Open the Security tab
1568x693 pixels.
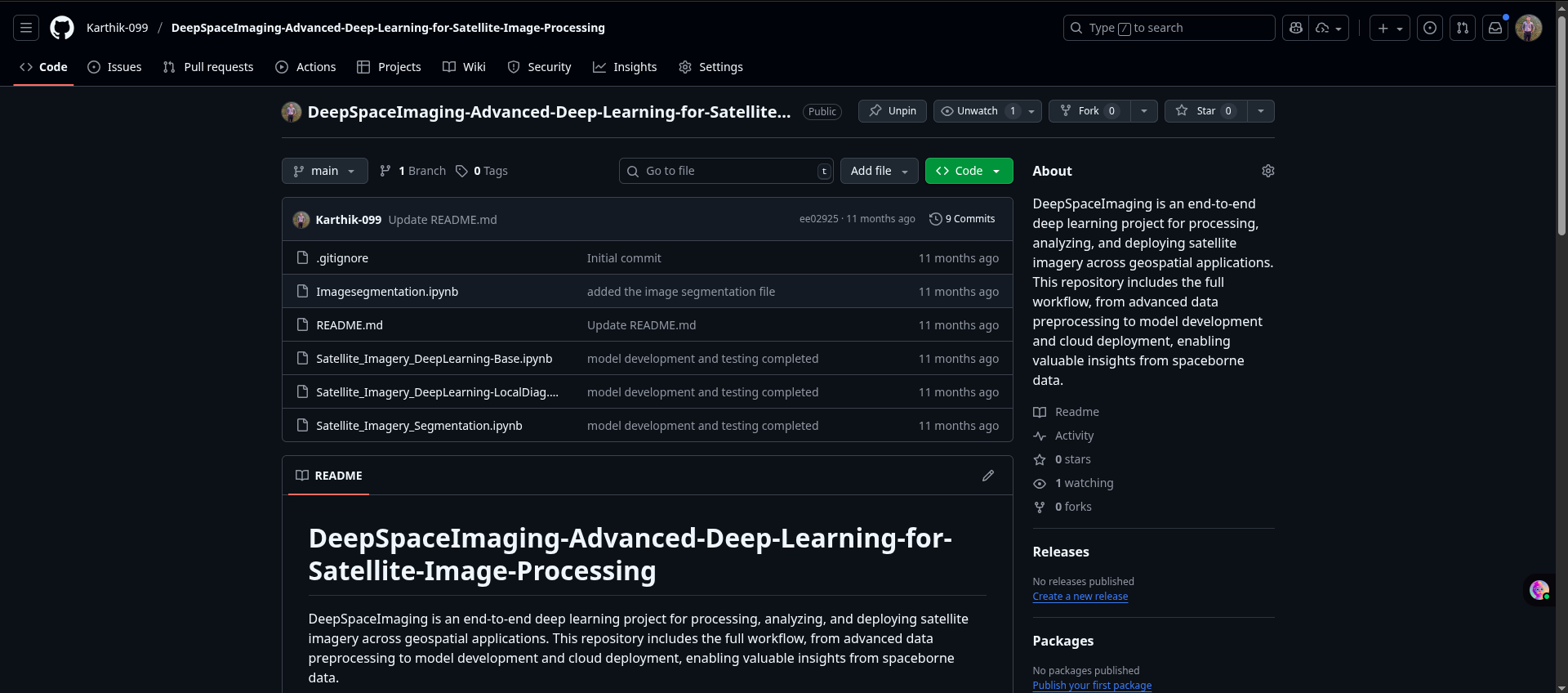click(x=539, y=67)
